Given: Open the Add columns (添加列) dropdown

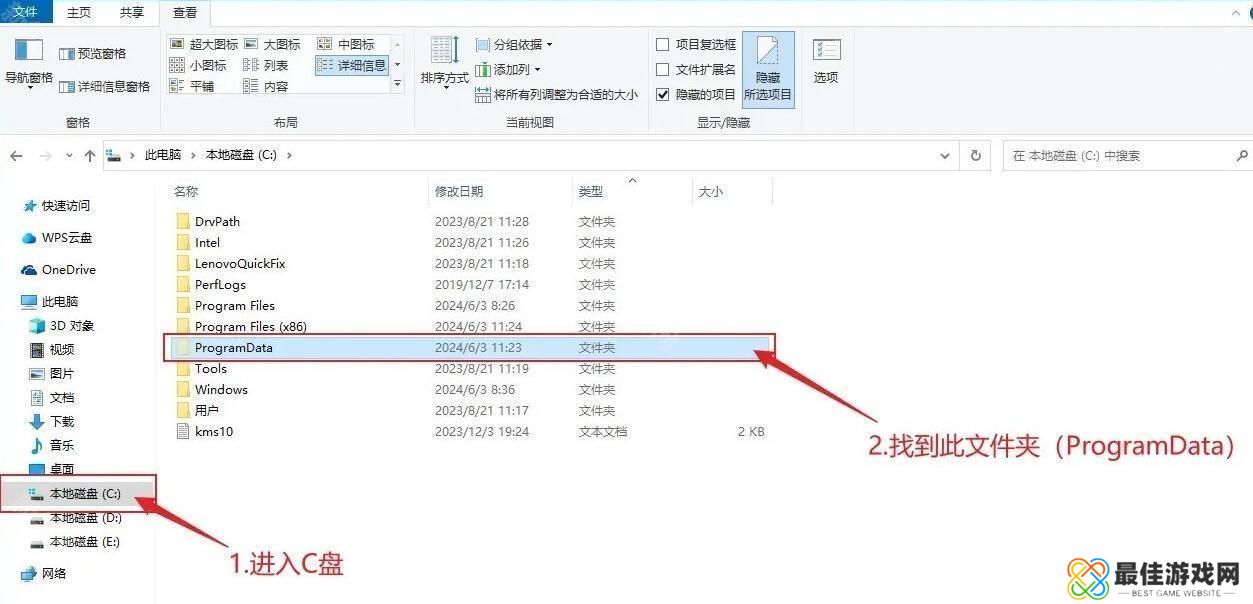Looking at the screenshot, I should tap(509, 70).
